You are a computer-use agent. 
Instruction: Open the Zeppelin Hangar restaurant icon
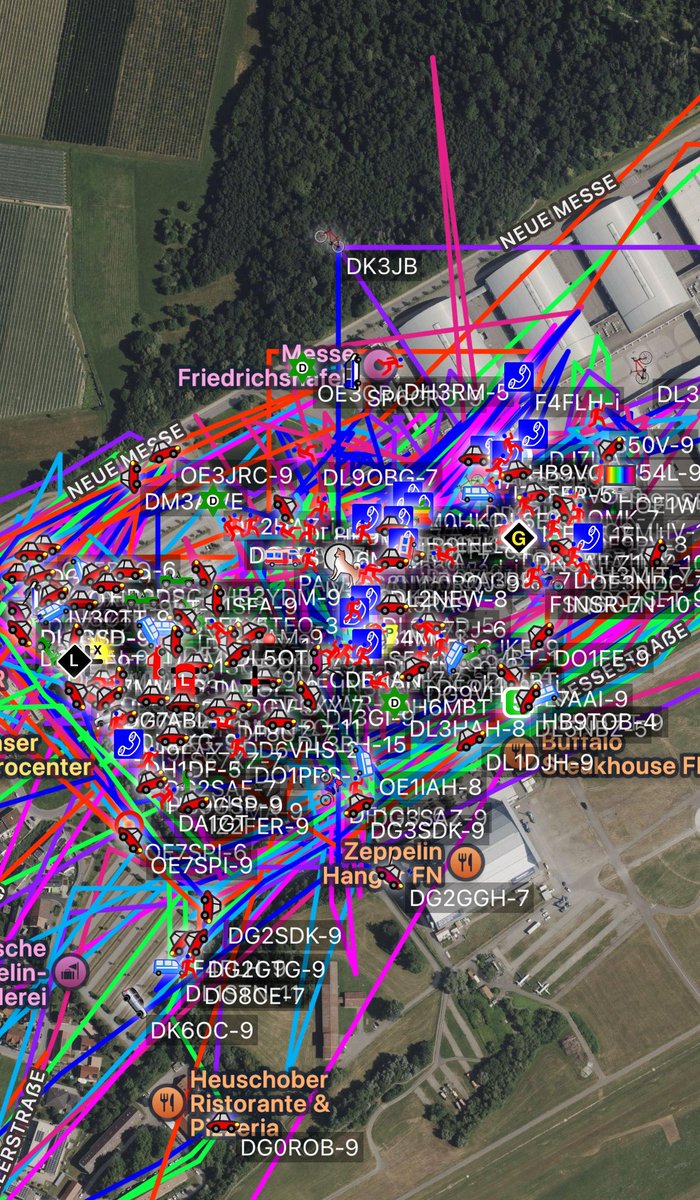coord(467,862)
